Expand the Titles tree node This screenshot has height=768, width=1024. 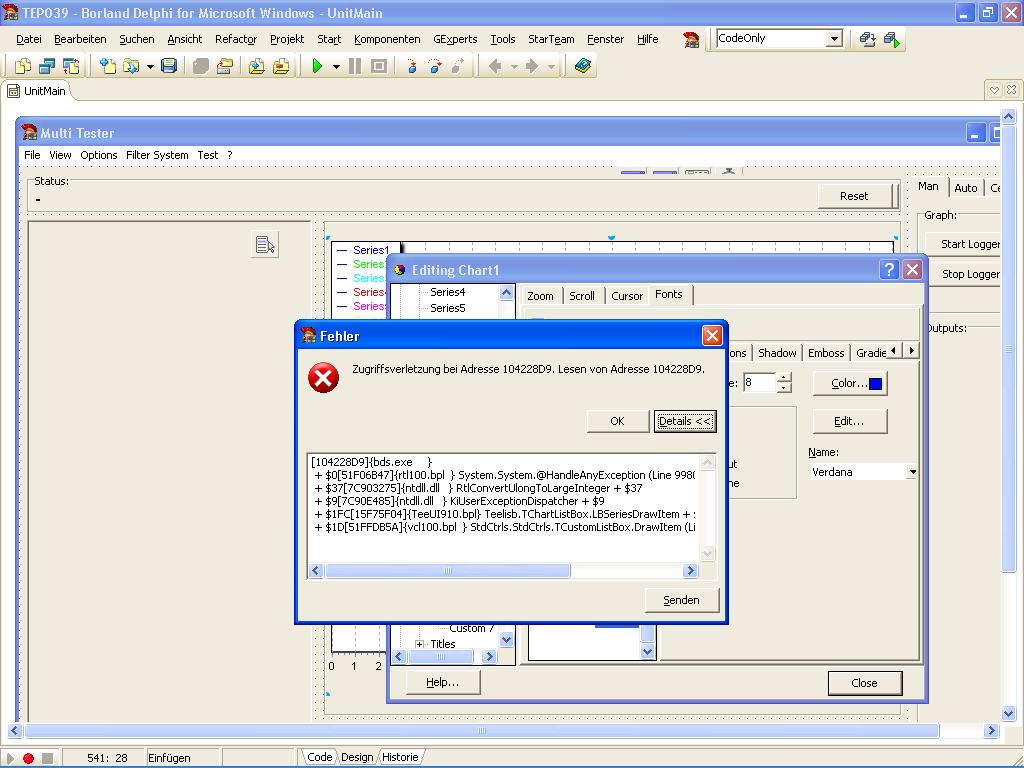(419, 644)
